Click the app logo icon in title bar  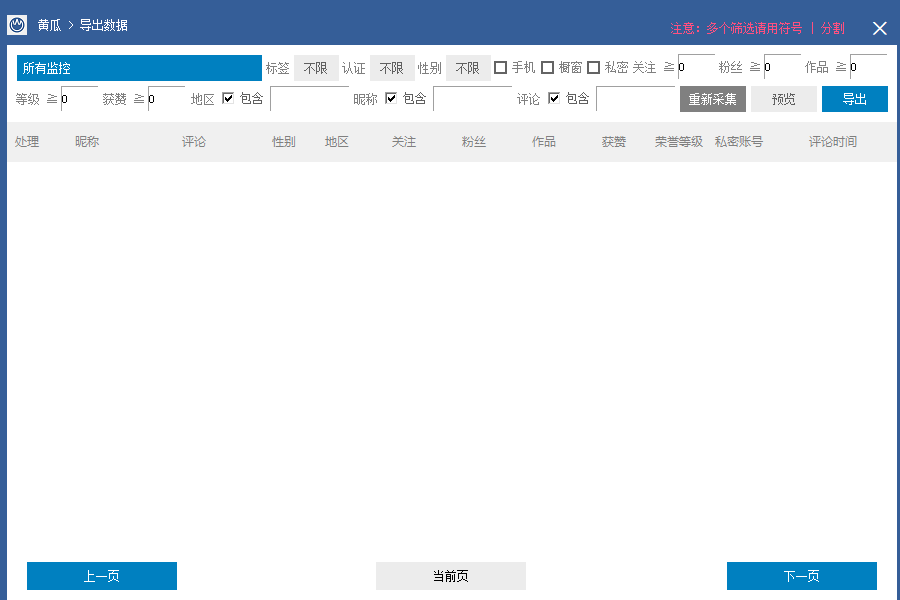pyautogui.click(x=17, y=26)
